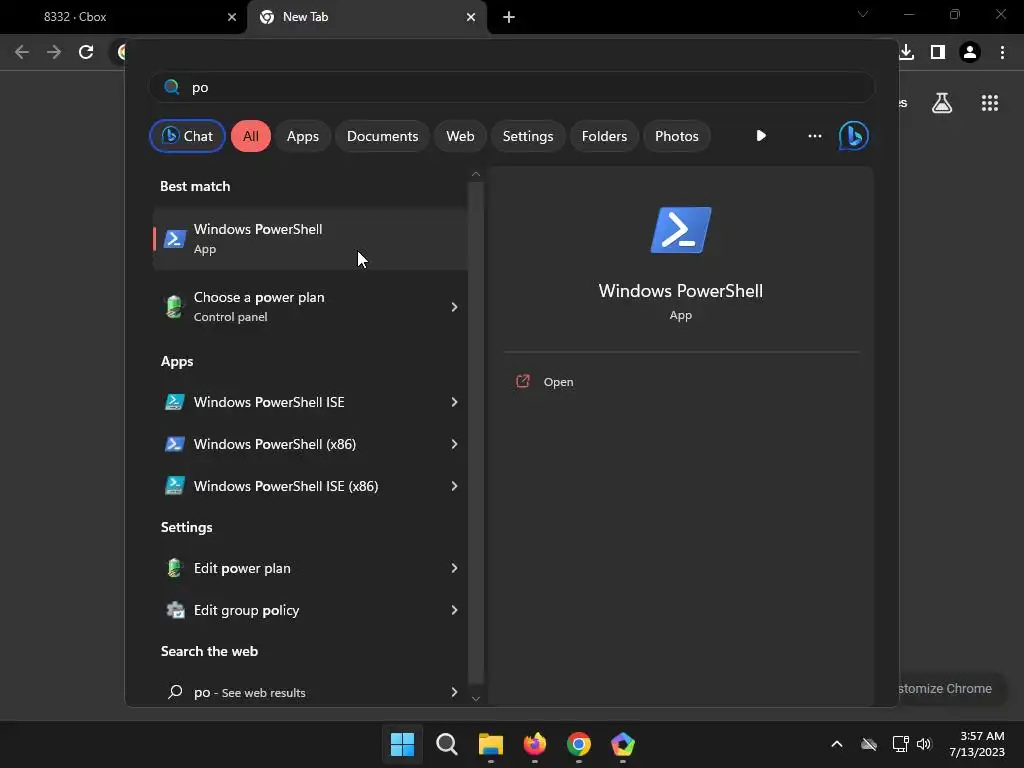Viewport: 1024px width, 768px height.
Task: Expand Windows PowerShell ISE (x86) chevron
Action: coord(454,486)
